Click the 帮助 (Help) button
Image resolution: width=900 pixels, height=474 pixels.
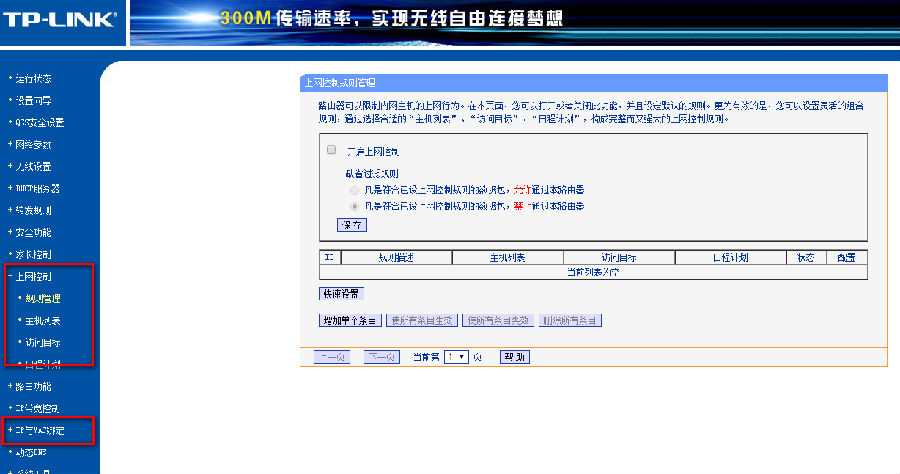pos(514,357)
